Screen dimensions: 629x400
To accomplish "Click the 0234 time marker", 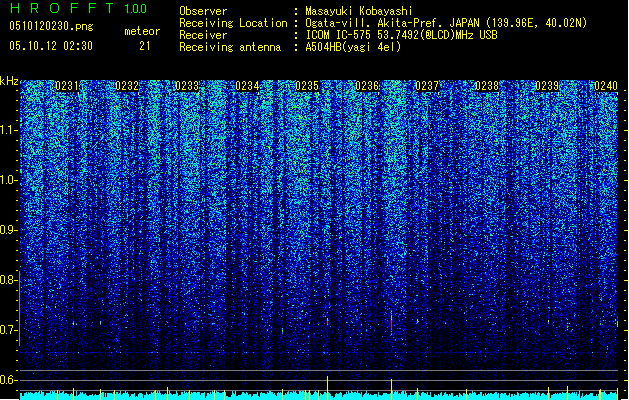I will (247, 86).
